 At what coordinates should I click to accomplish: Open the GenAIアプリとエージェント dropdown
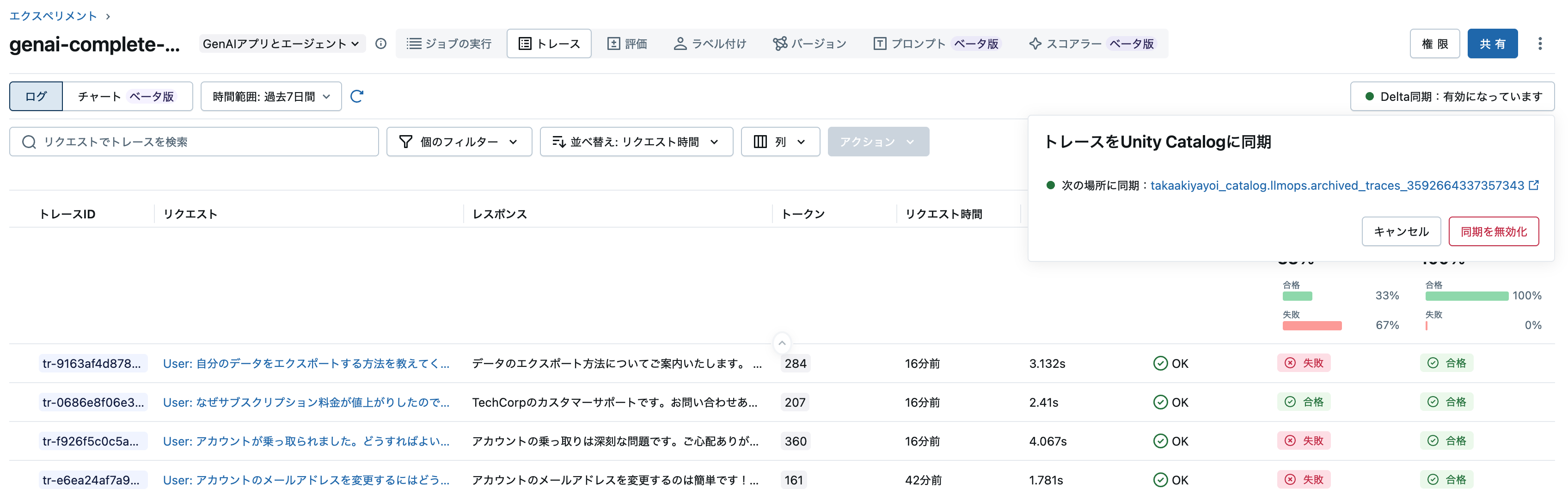[x=281, y=43]
